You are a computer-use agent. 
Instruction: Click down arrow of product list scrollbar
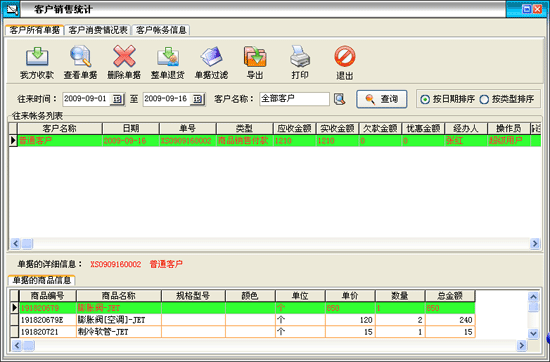click(x=533, y=334)
